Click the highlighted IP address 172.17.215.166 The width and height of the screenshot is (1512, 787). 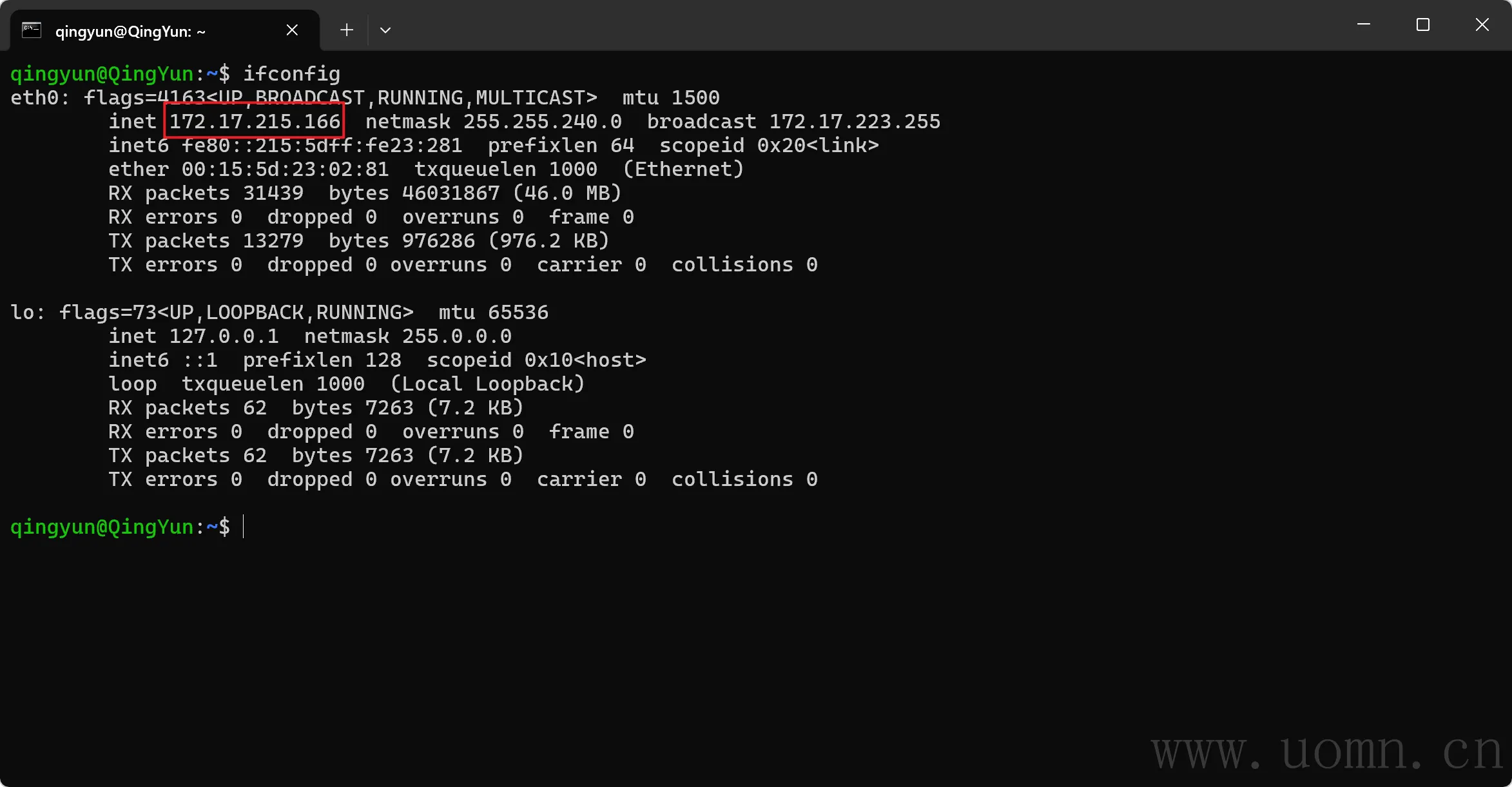pos(255,121)
